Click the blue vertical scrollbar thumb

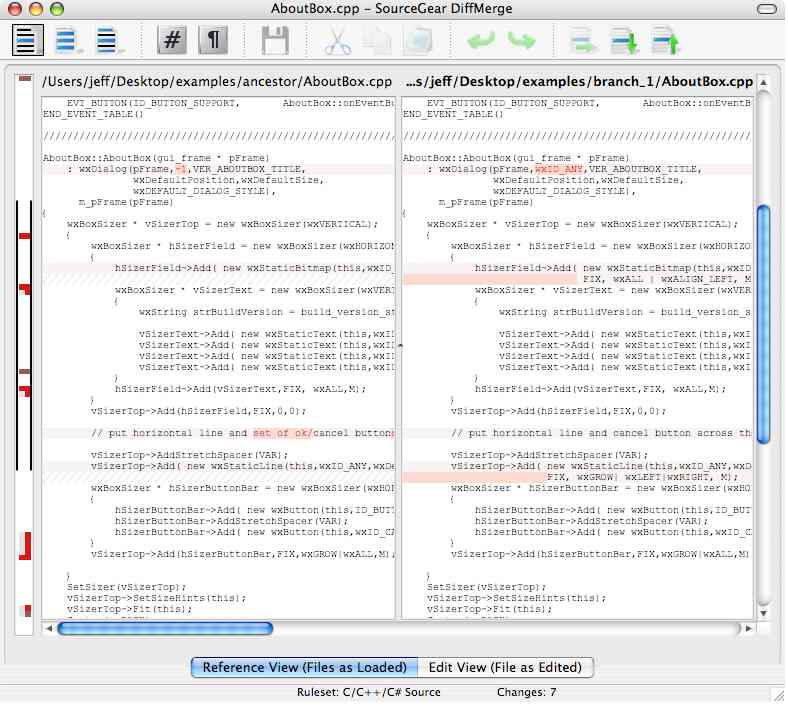click(763, 325)
